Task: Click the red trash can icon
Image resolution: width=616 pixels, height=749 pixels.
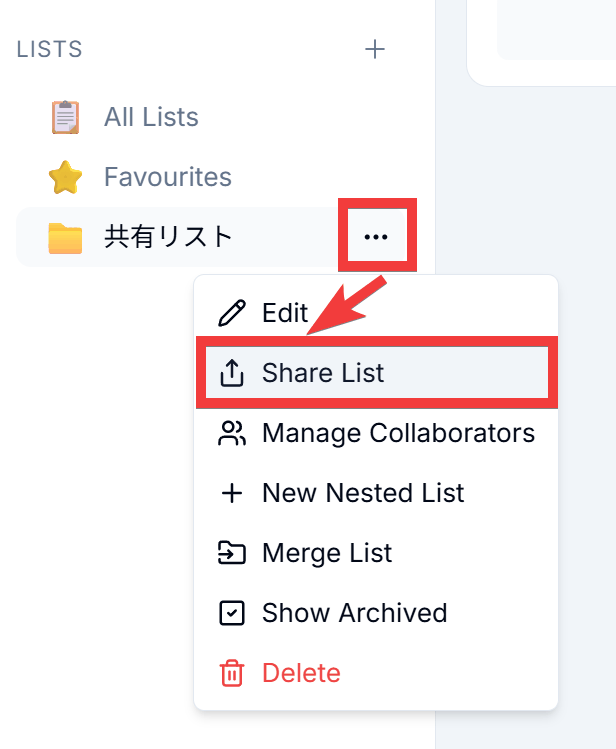Action: (x=232, y=673)
